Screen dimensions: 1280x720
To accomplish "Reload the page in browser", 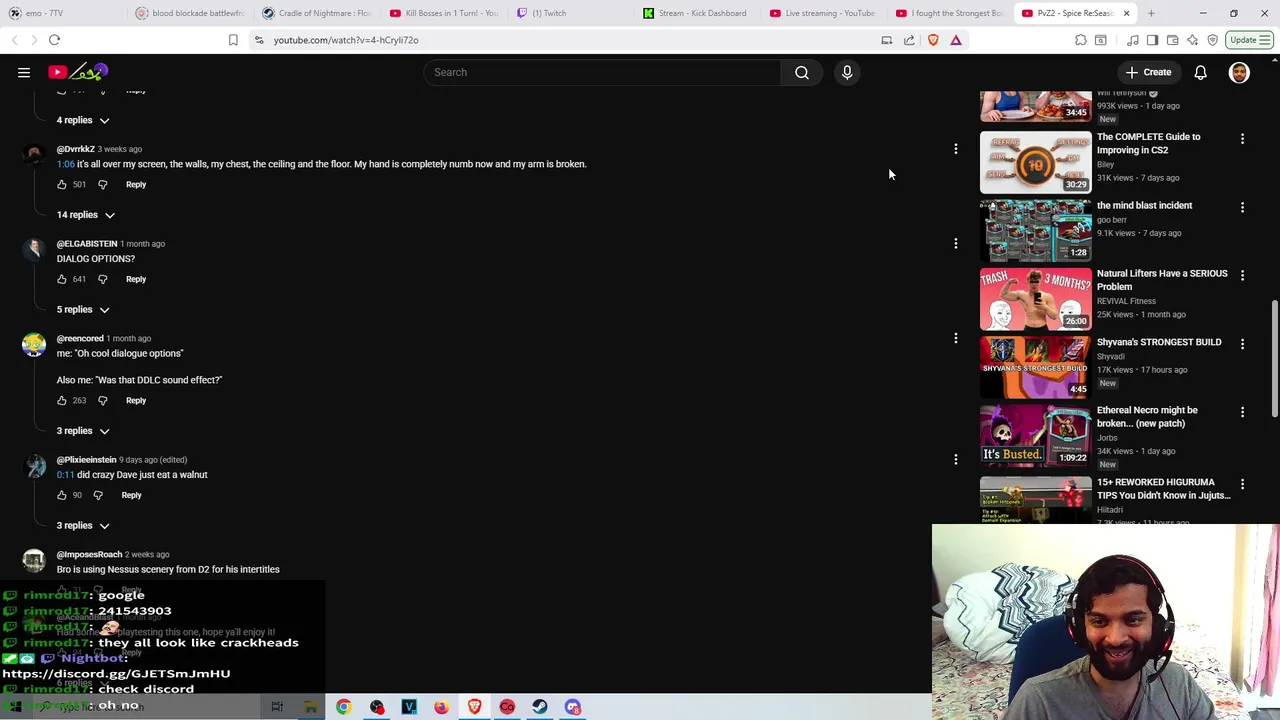I will click(x=54, y=40).
